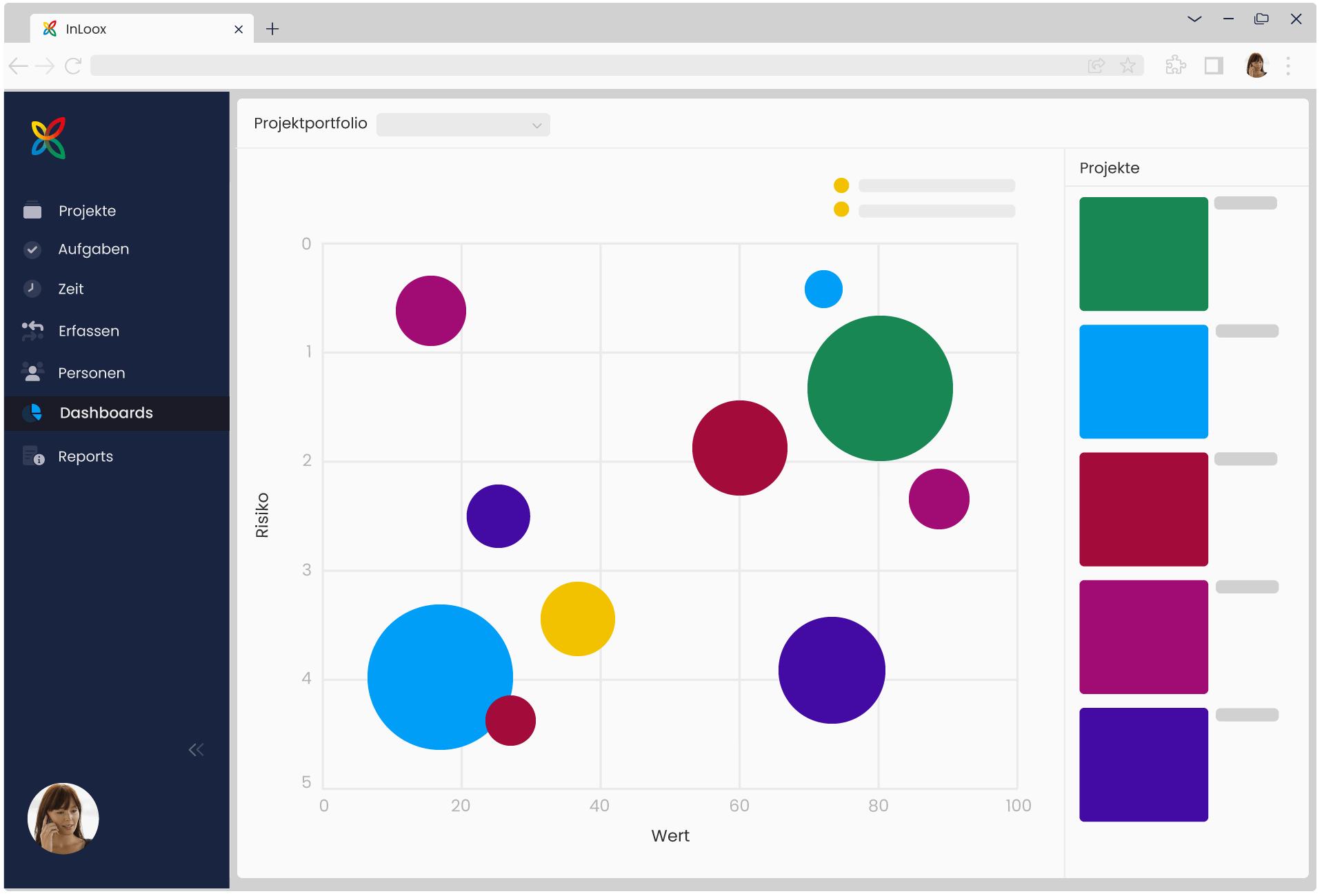1324x896 pixels.
Task: Click the InLoox logo in sidebar
Action: 48,138
